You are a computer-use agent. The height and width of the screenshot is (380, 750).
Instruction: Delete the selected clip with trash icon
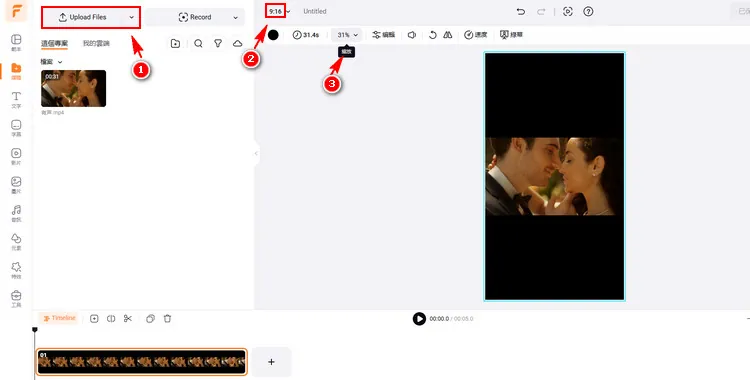[167, 319]
